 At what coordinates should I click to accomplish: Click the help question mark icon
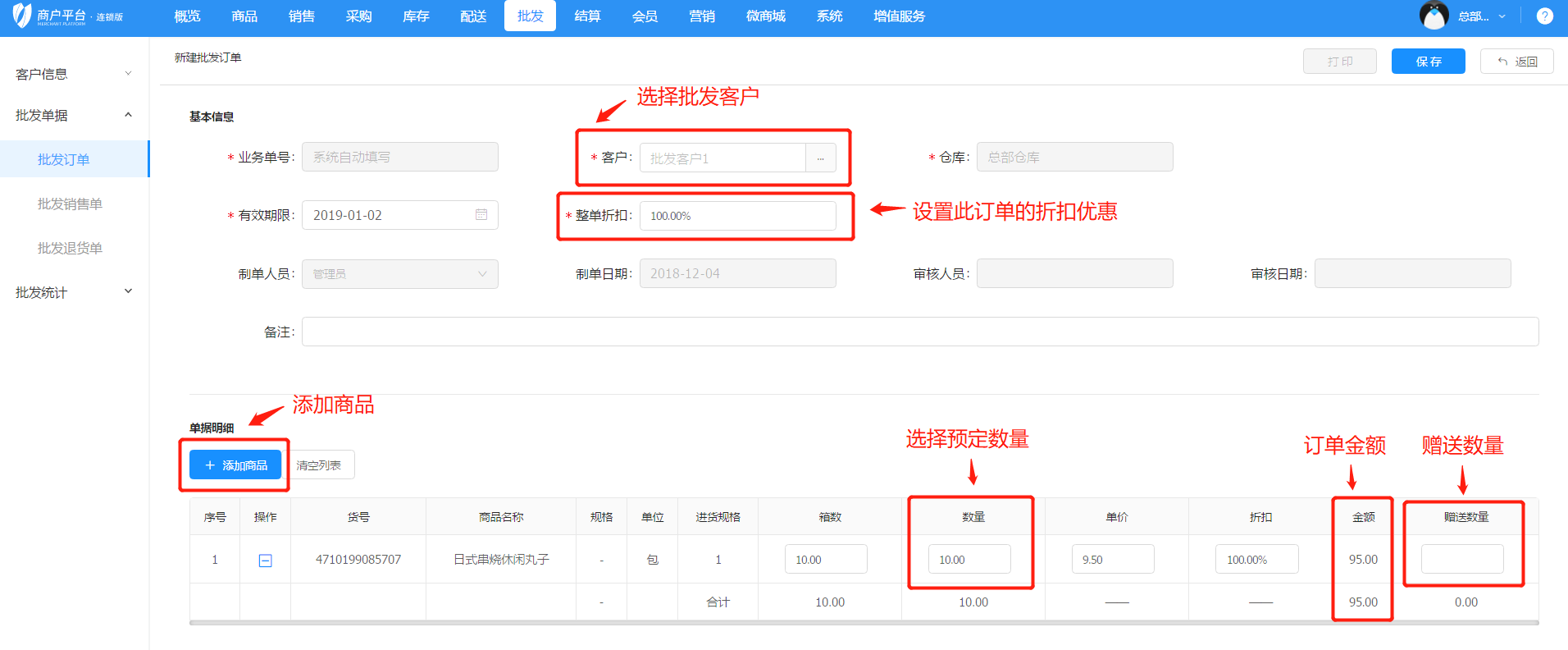1544,16
